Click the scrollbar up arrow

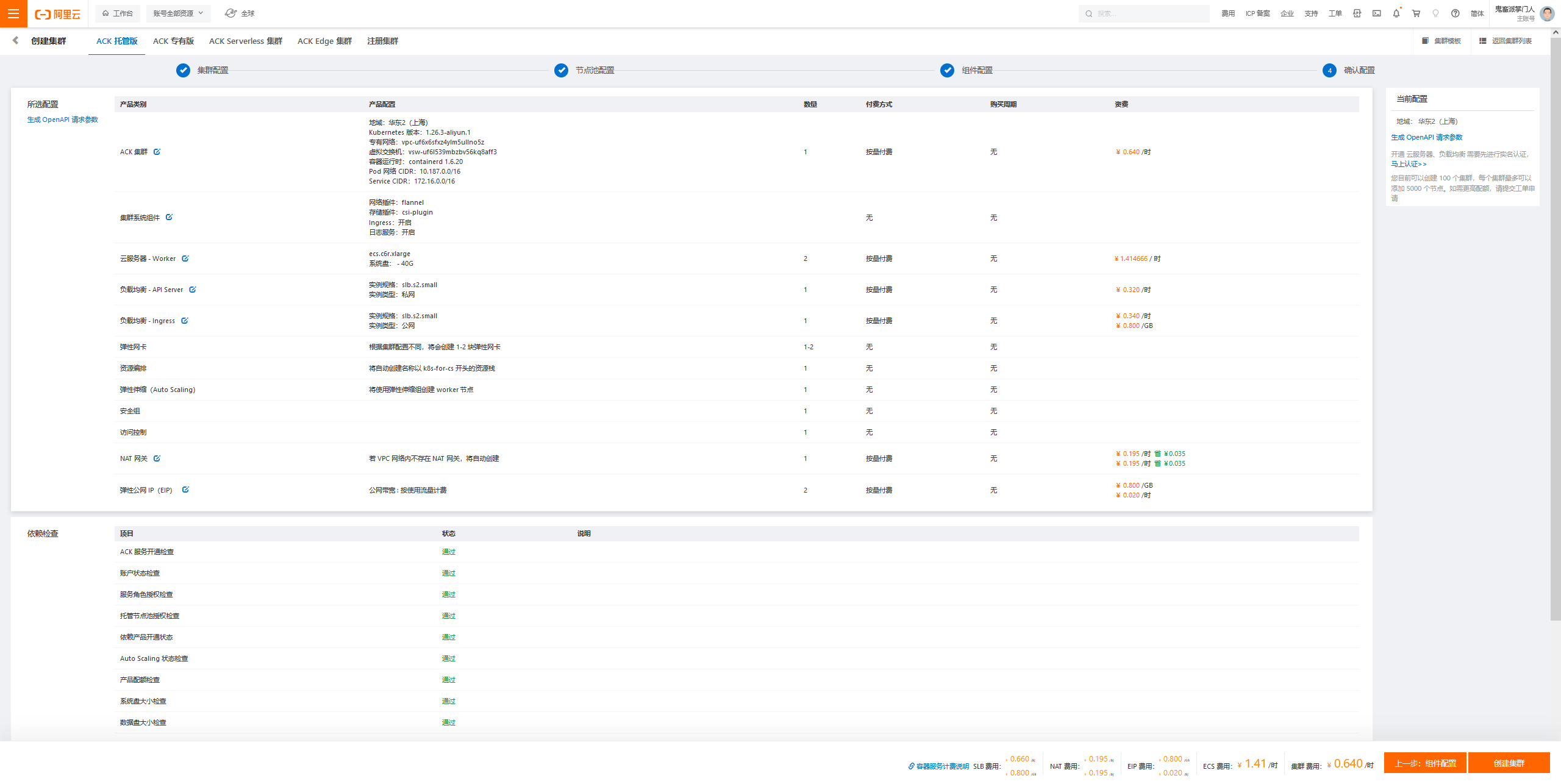point(1556,32)
